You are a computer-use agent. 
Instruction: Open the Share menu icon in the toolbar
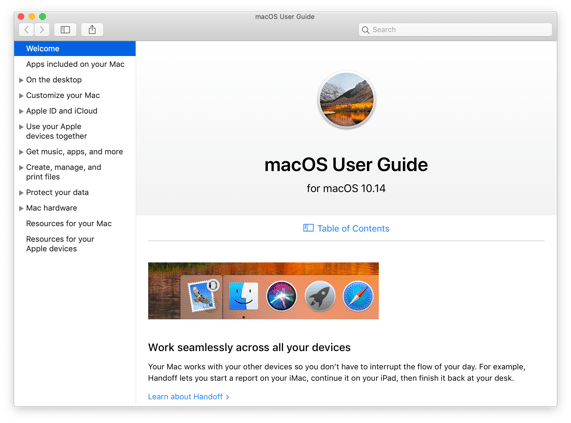click(x=92, y=30)
